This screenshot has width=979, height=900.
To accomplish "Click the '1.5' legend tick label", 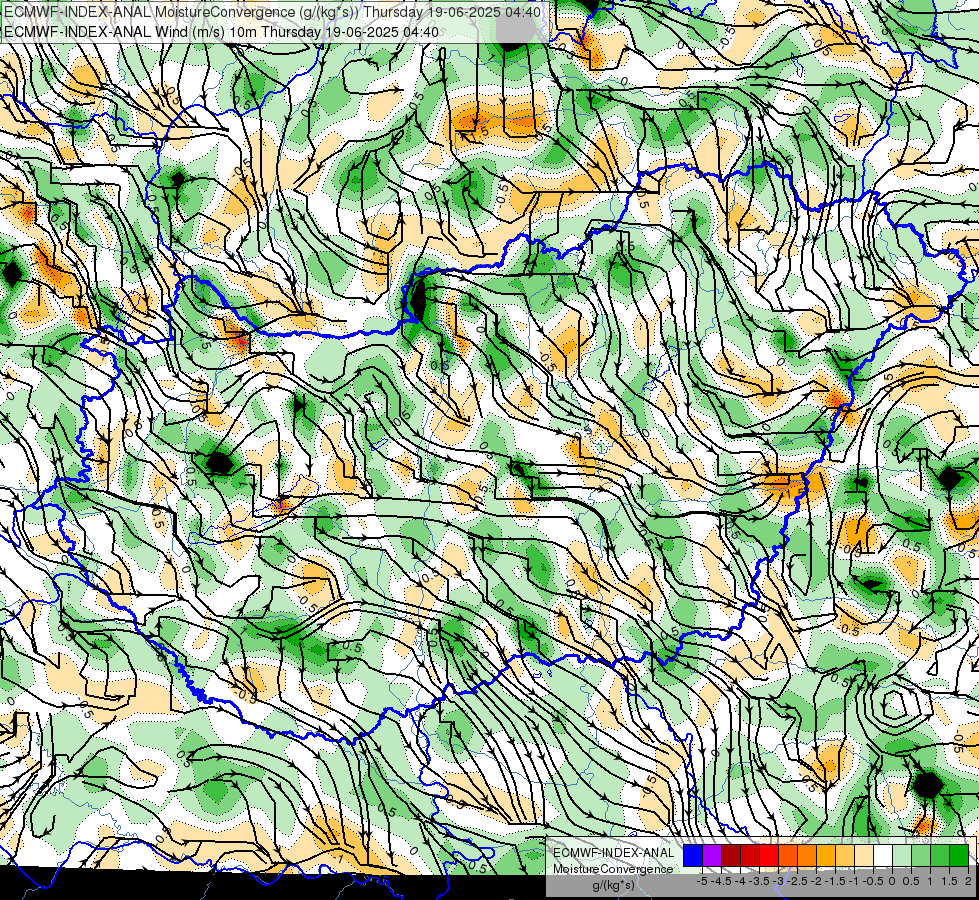I will [949, 881].
